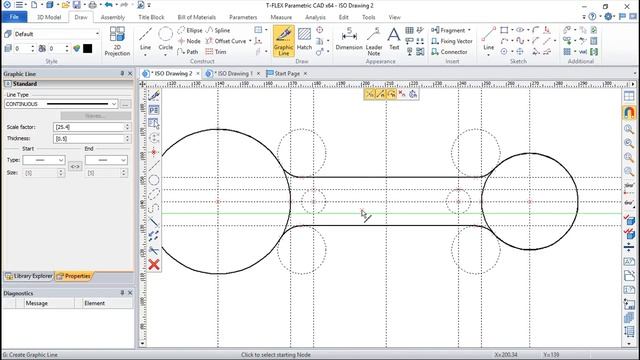The height and width of the screenshot is (360, 640).
Task: Open the File menu
Action: pyautogui.click(x=14, y=17)
